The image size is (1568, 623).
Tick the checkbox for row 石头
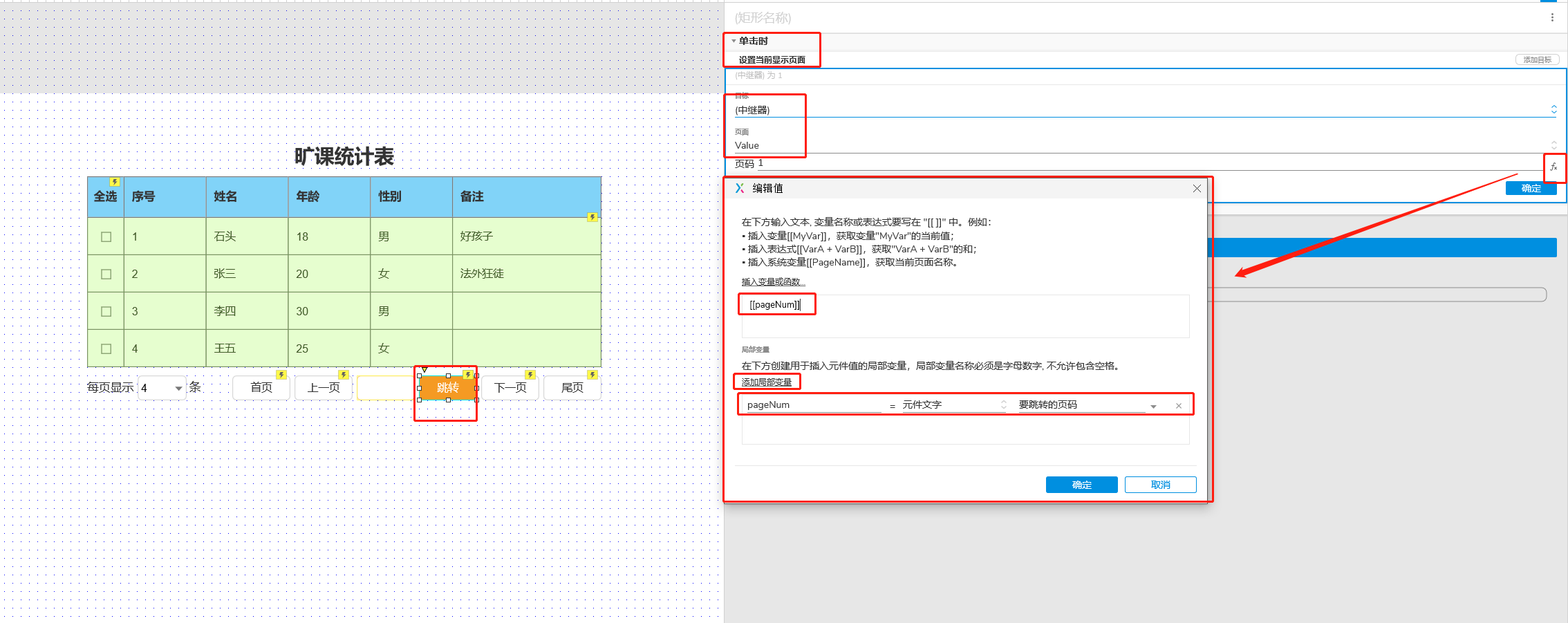click(x=106, y=236)
